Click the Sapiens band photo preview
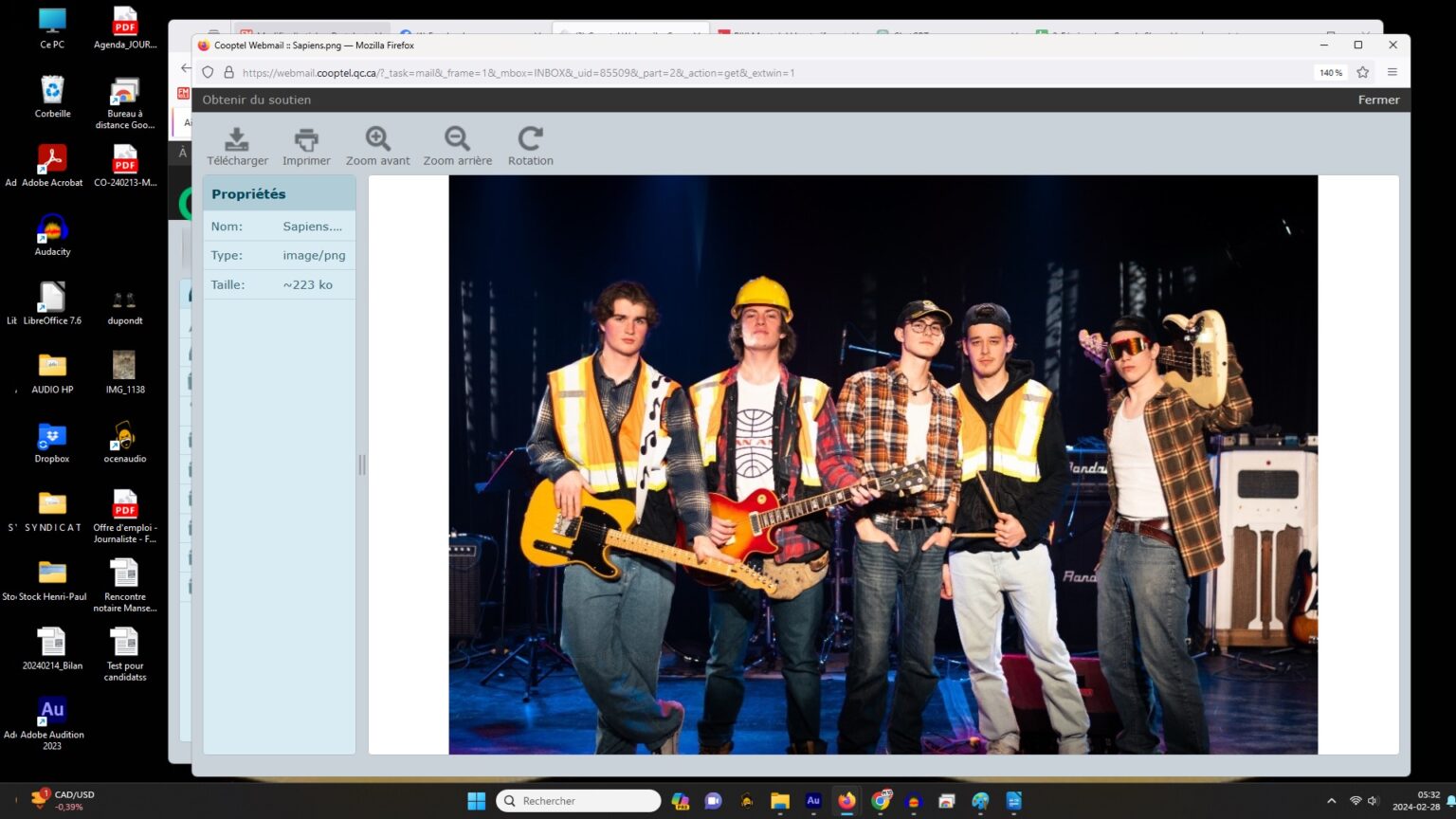1456x819 pixels. [x=883, y=464]
